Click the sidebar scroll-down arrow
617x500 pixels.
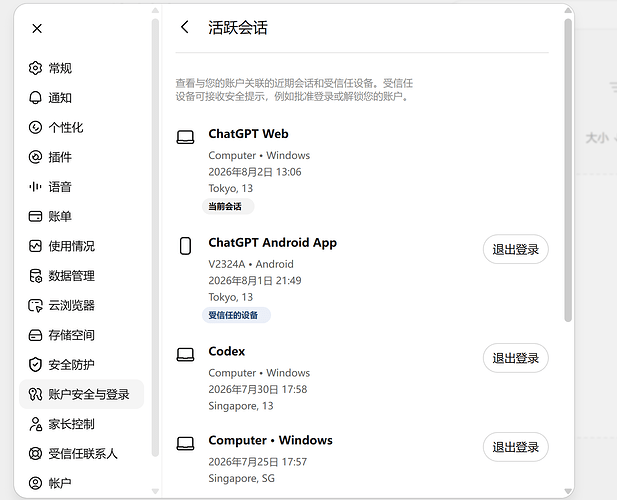[155, 491]
